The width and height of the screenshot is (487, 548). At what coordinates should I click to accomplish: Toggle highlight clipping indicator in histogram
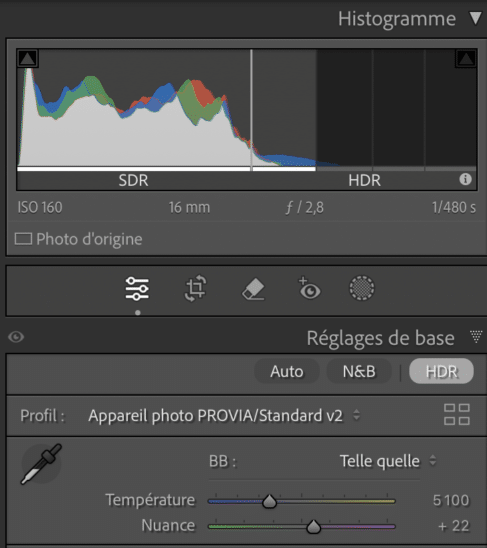466,58
